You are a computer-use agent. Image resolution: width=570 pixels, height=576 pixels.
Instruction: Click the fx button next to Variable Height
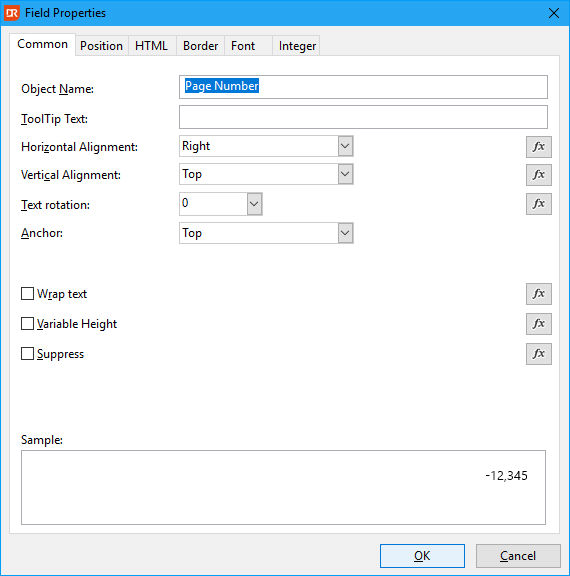point(538,324)
